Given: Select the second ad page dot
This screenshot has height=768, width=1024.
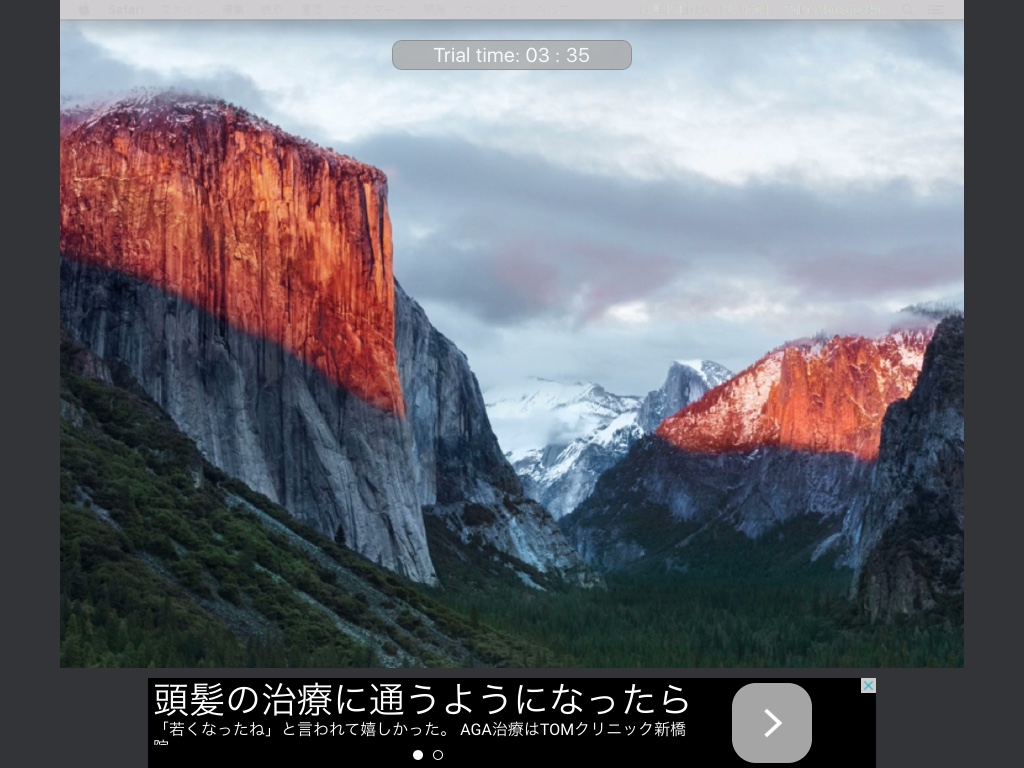Looking at the screenshot, I should (438, 755).
